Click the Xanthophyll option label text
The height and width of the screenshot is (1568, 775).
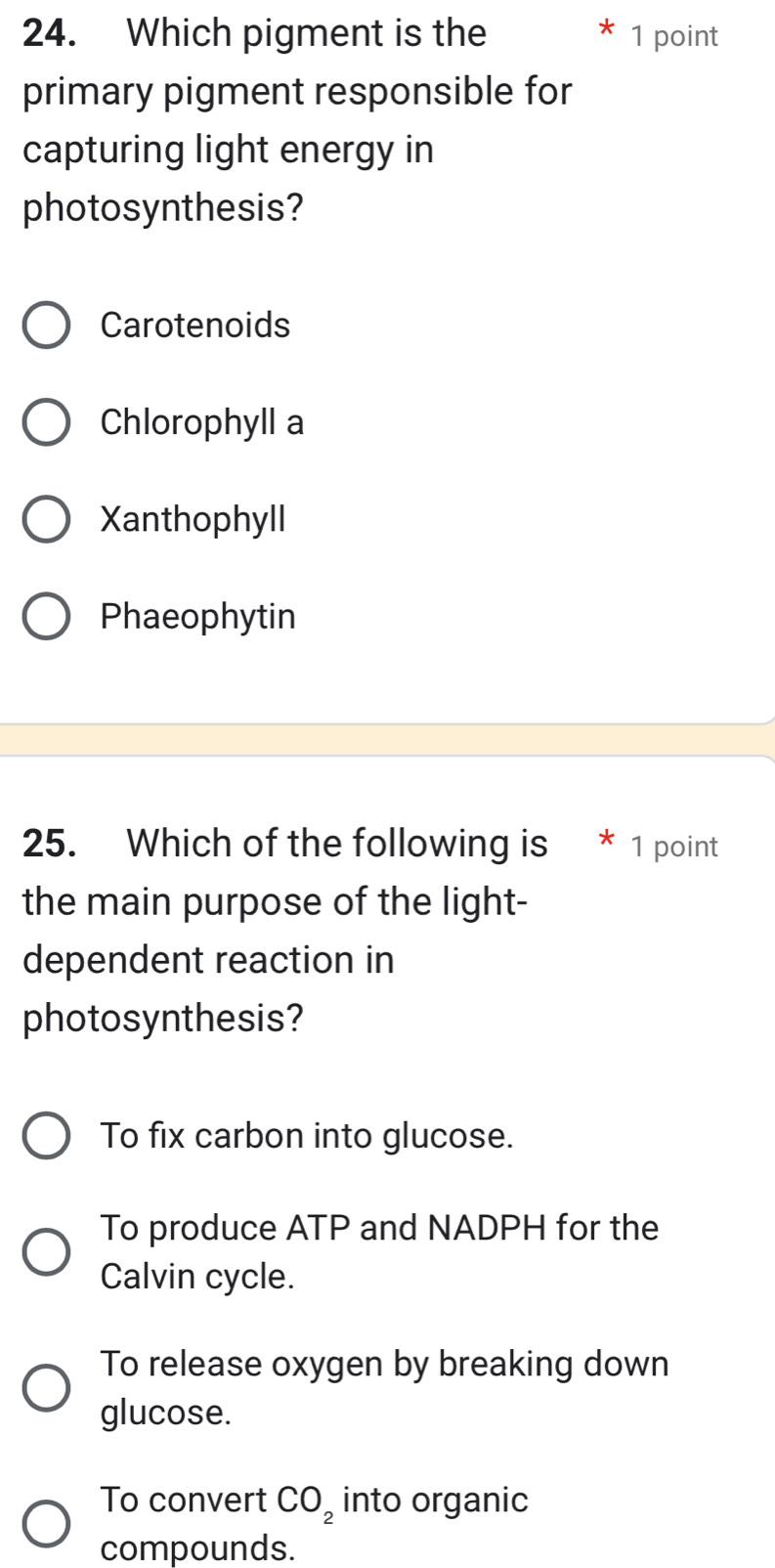(x=192, y=519)
